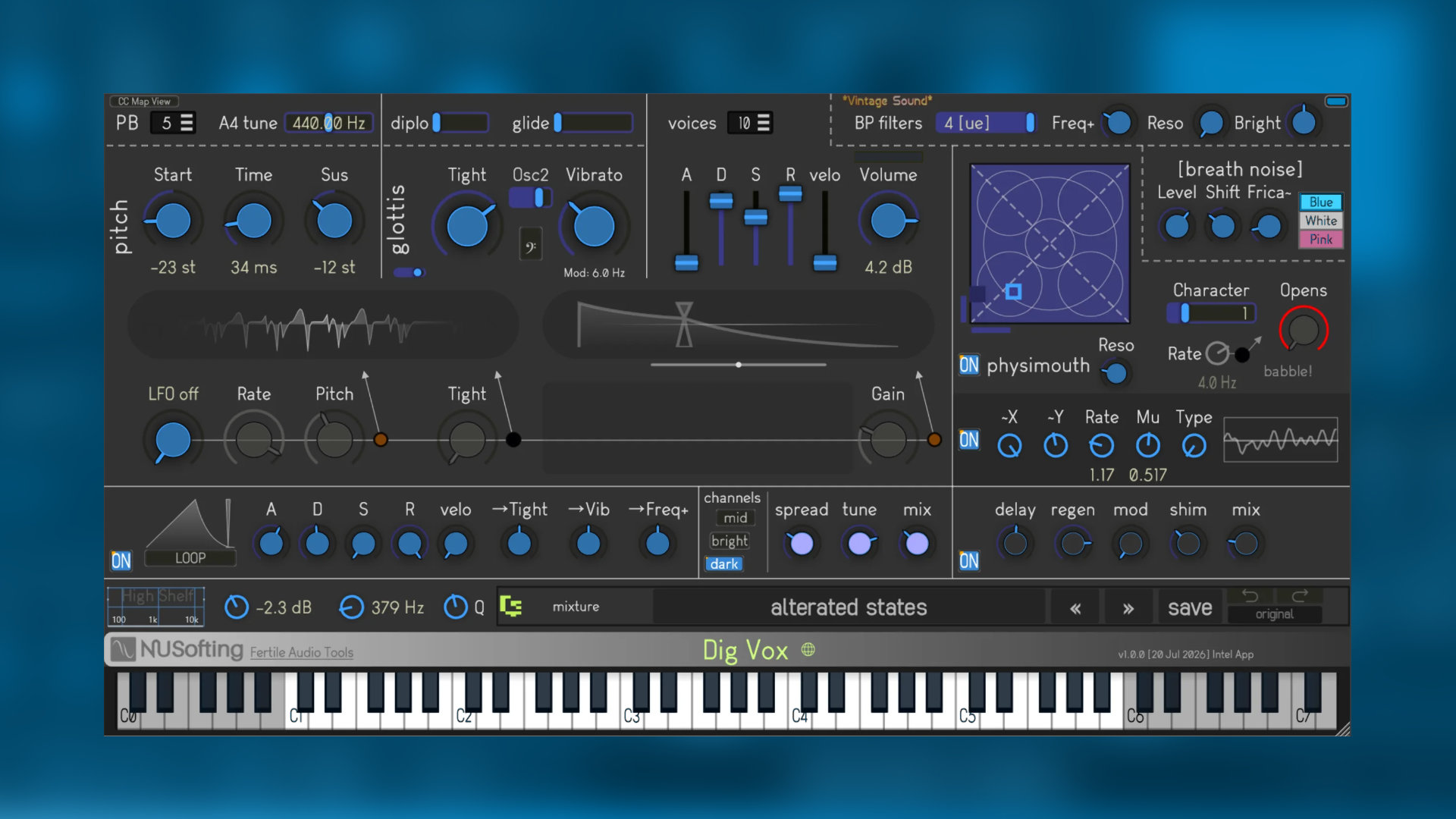Open the mixture preset category selector
Image resolution: width=1456 pixels, height=819 pixels.
576,607
